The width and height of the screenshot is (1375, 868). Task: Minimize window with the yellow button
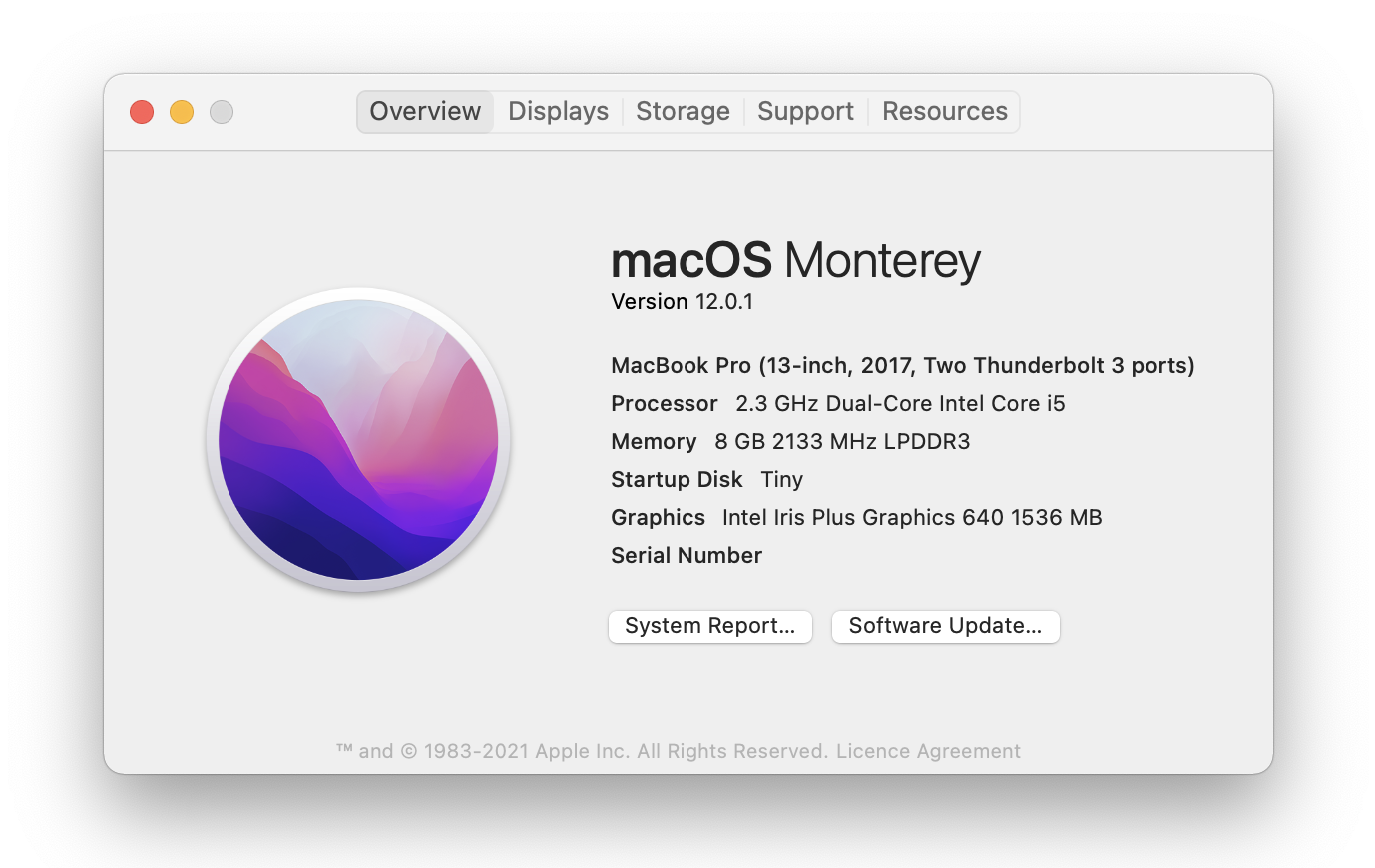[x=182, y=112]
